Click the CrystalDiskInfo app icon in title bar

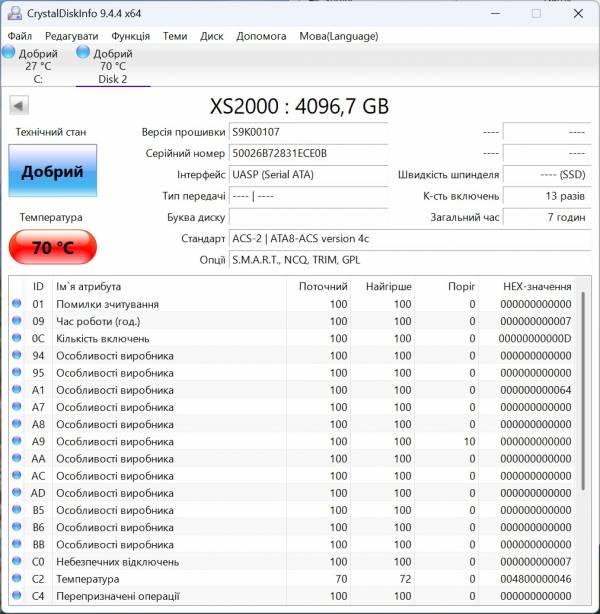click(x=15, y=13)
